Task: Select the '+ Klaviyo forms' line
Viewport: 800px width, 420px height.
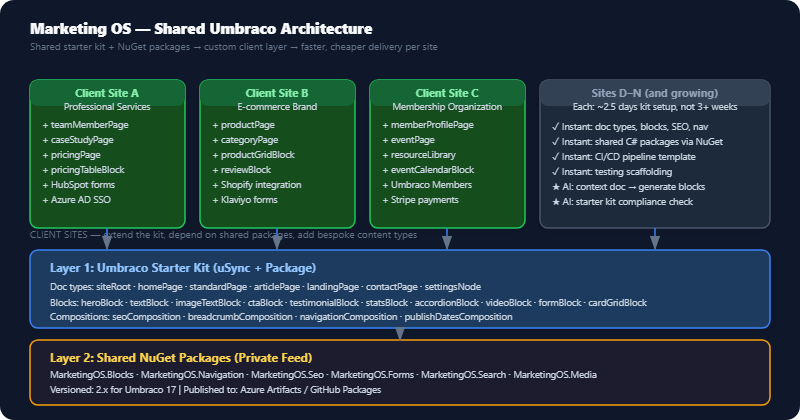Action: tap(245, 200)
